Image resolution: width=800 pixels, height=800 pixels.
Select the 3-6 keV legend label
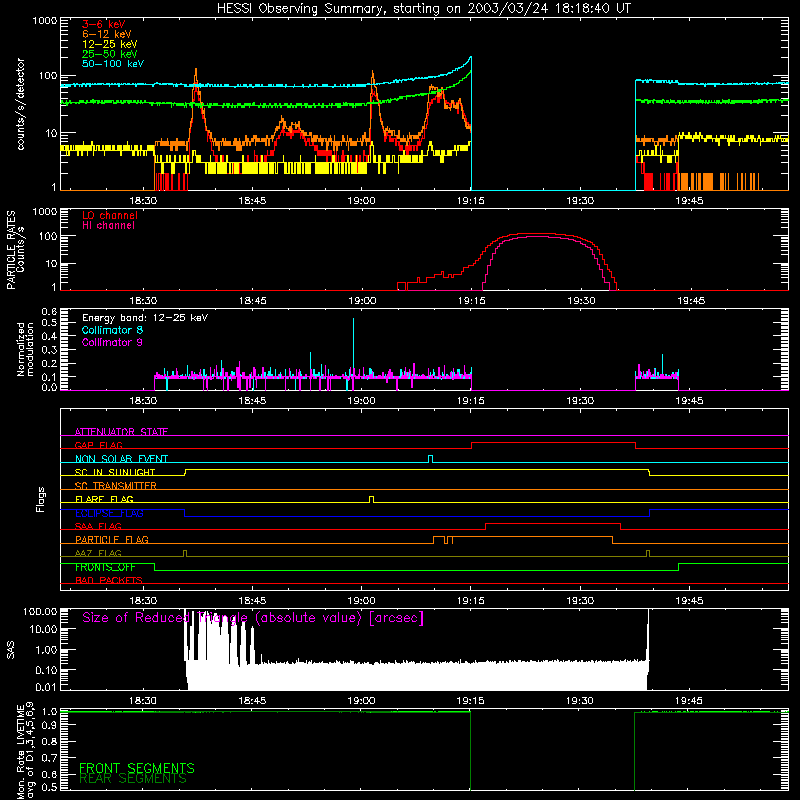pyautogui.click(x=104, y=24)
